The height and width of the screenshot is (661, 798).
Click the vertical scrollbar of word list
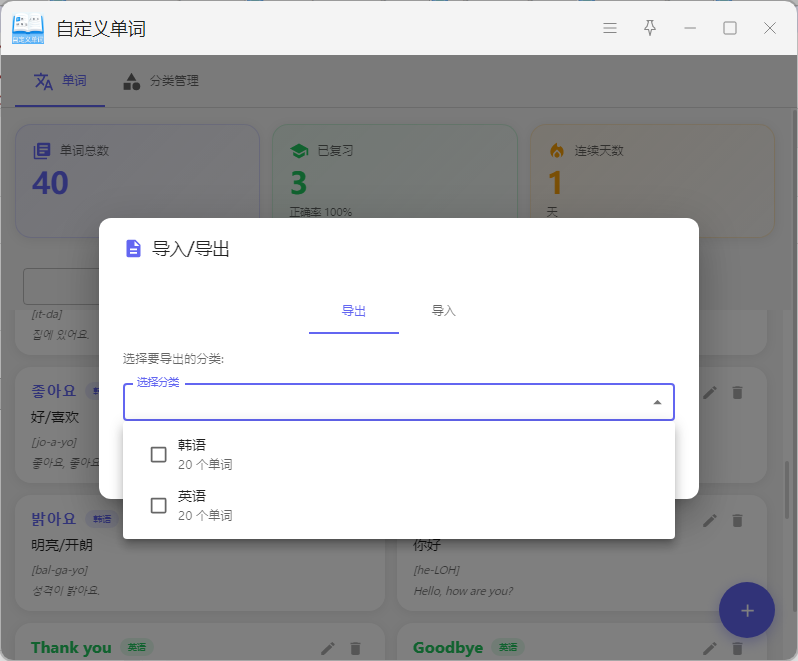[788, 500]
